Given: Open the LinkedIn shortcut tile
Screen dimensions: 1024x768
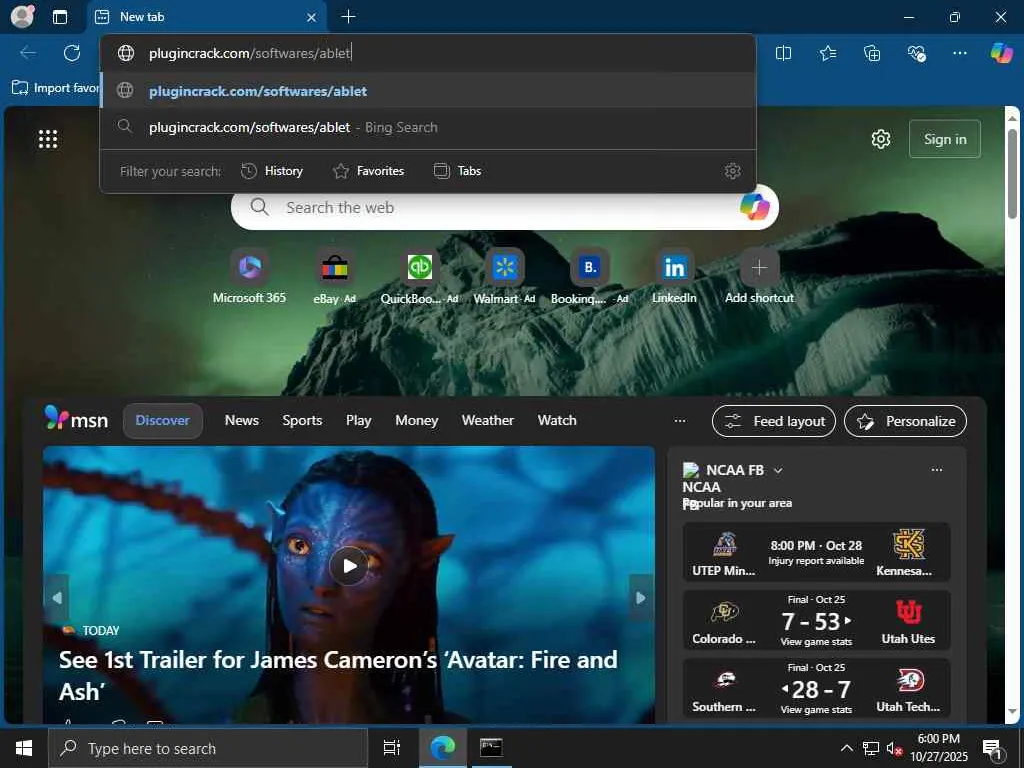Looking at the screenshot, I should (x=674, y=277).
